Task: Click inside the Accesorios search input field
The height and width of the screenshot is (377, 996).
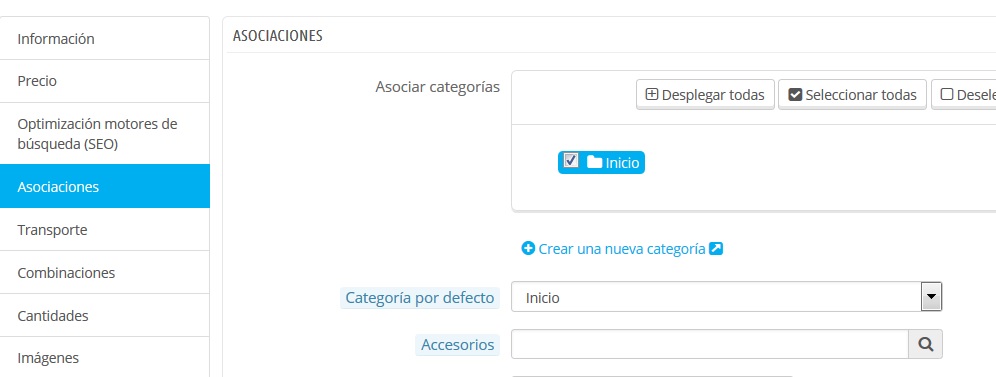Action: click(710, 344)
